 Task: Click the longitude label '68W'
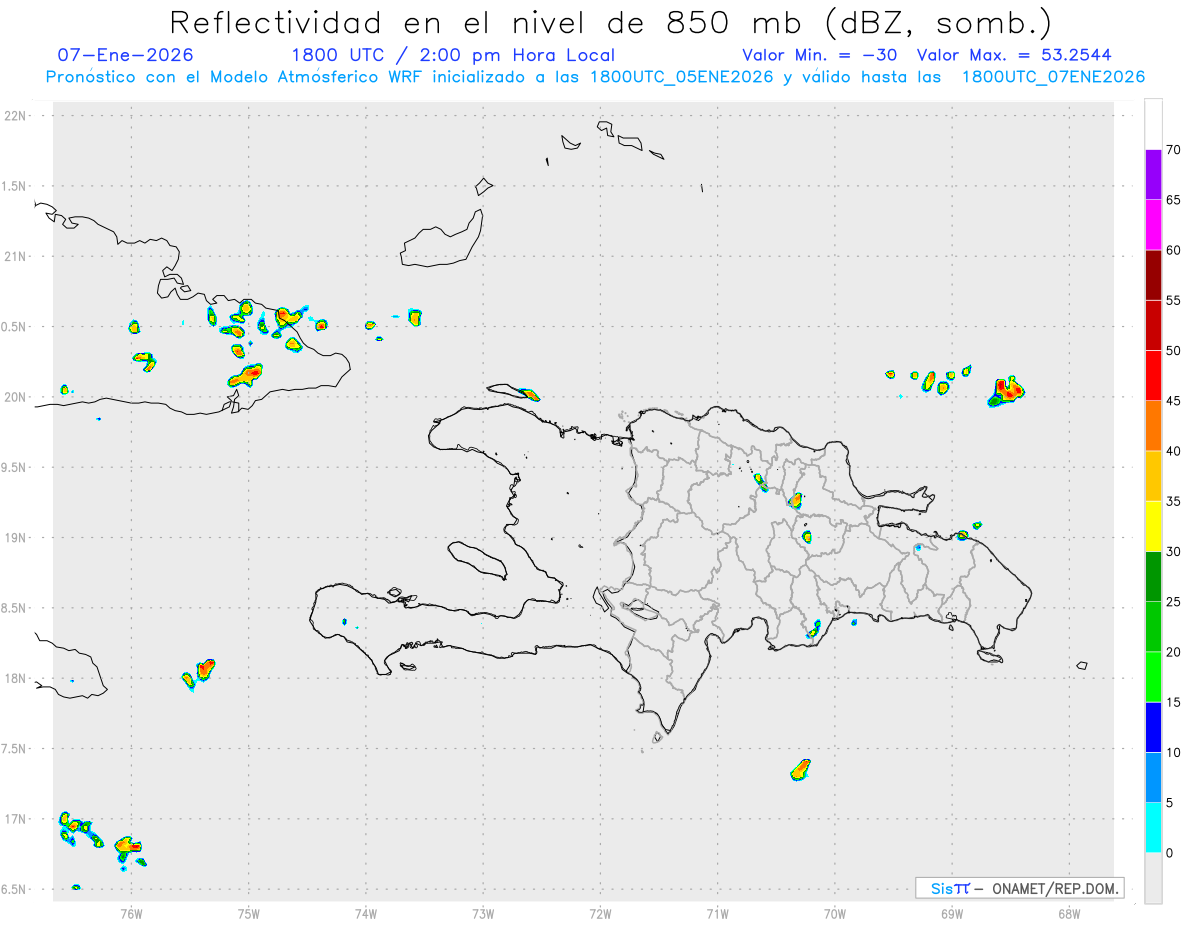pos(1069,912)
